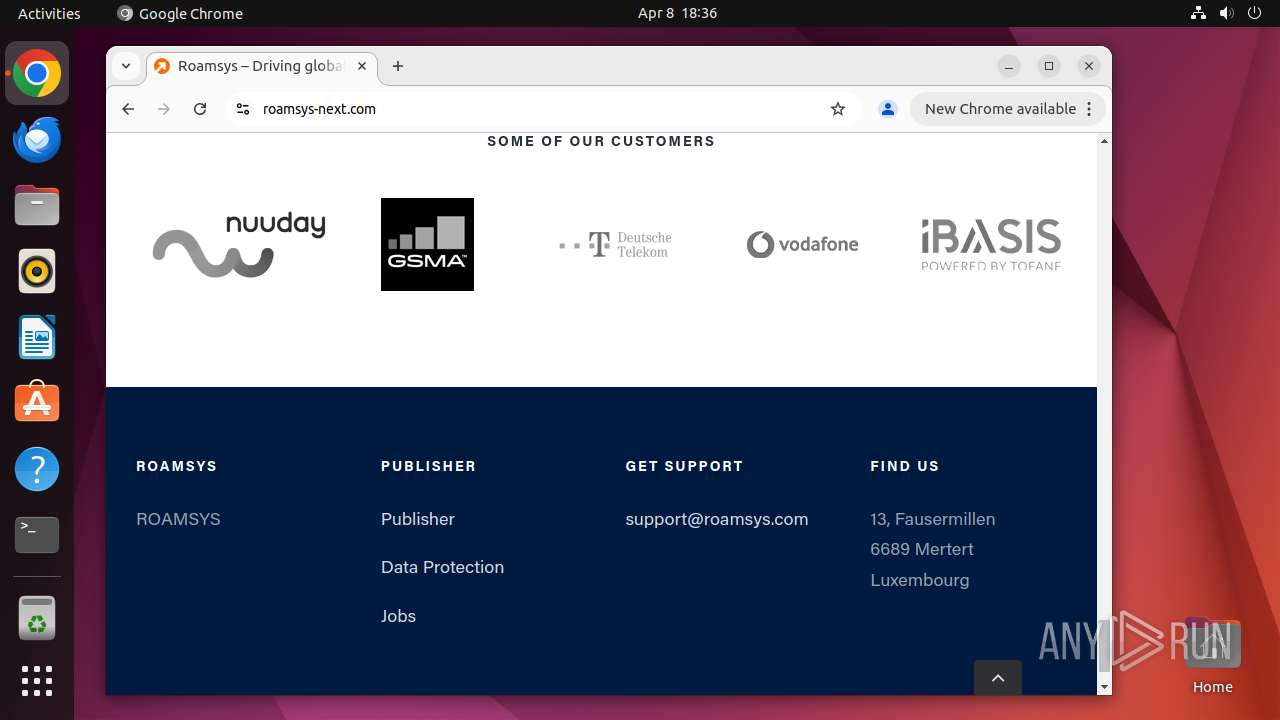Screen dimensions: 1280x720
Task: Minimize the Chrome window
Action: pyautogui.click(x=1009, y=66)
